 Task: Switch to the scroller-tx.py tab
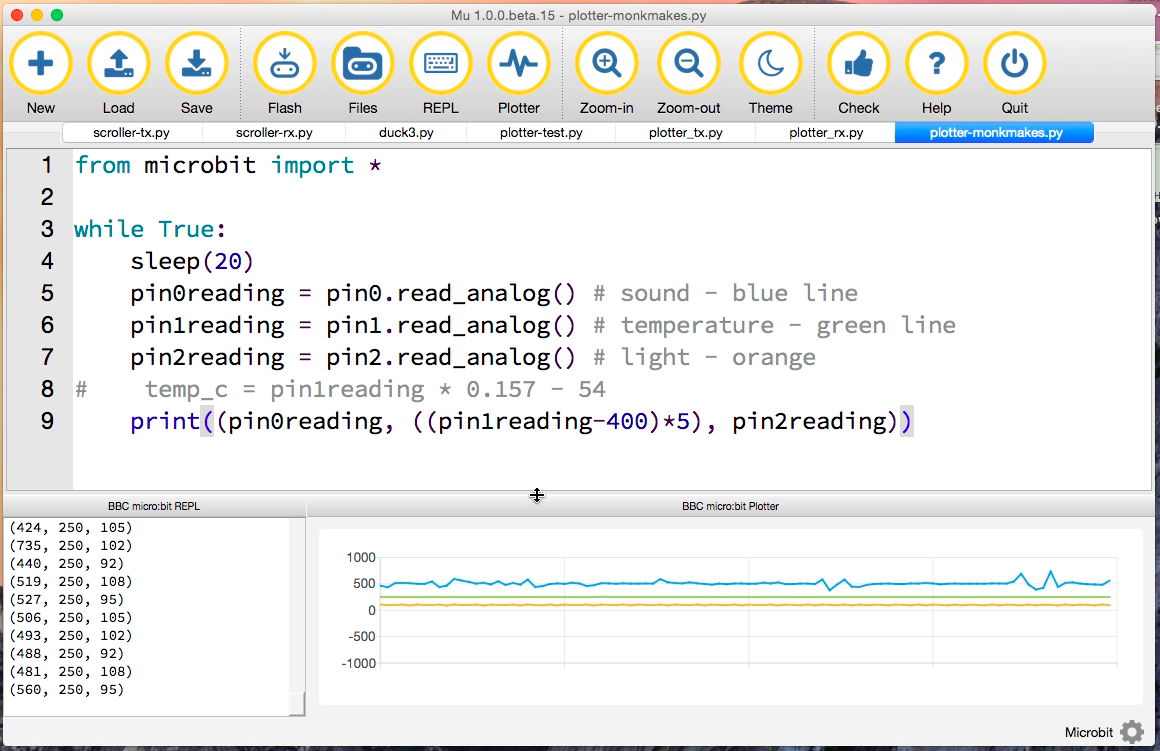pyautogui.click(x=132, y=133)
